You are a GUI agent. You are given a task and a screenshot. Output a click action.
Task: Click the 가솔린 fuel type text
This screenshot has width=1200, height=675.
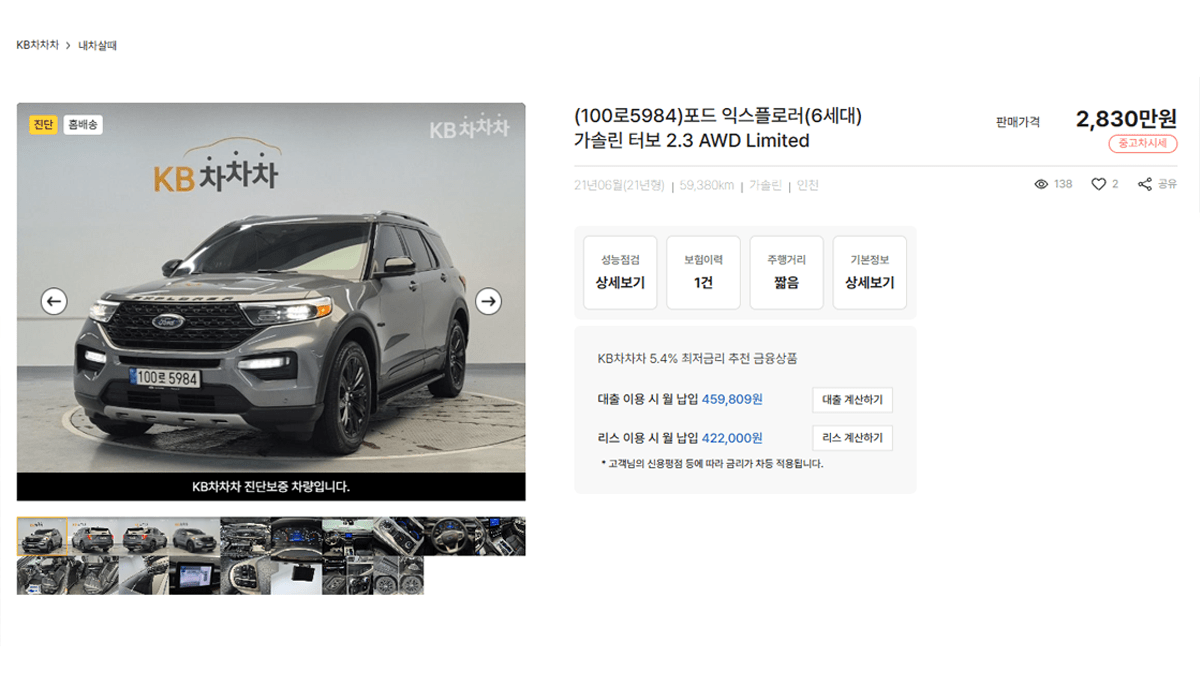(766, 185)
